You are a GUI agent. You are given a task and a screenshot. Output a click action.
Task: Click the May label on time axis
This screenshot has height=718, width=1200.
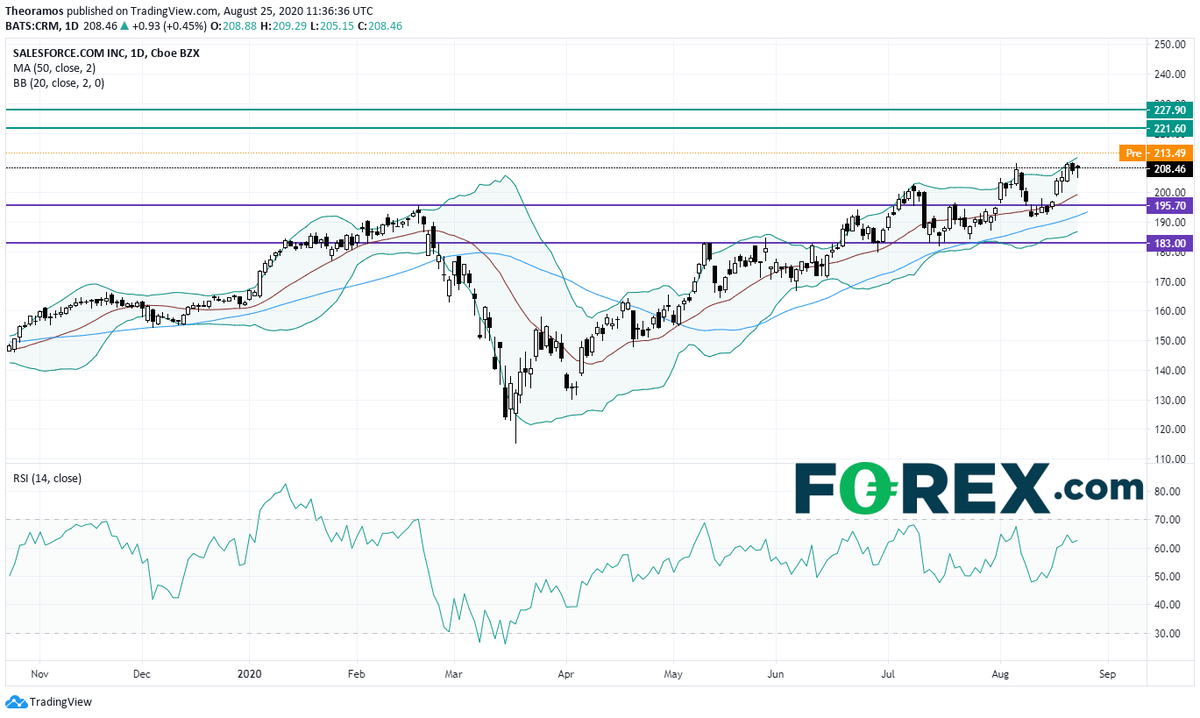[673, 674]
